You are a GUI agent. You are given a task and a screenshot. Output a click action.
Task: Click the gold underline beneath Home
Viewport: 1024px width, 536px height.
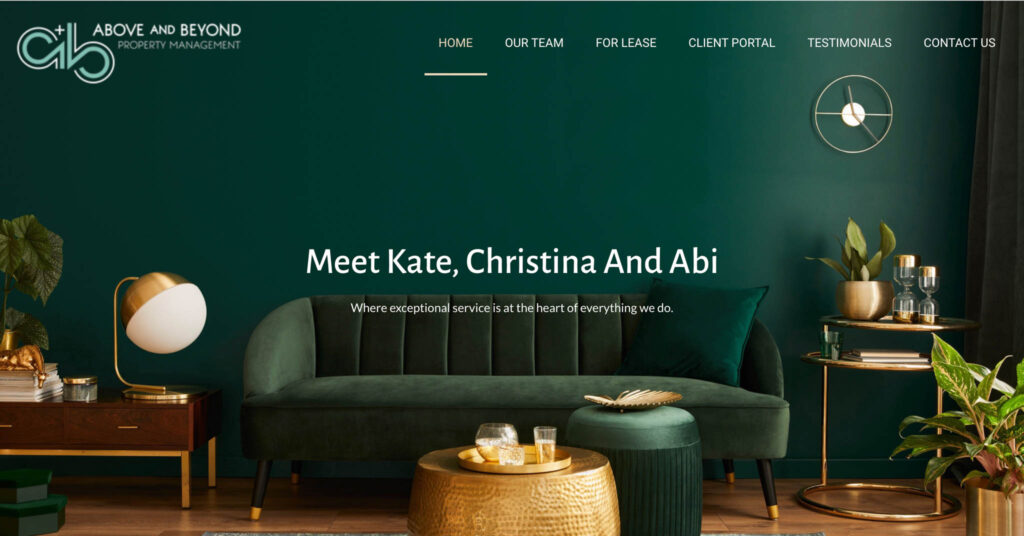pyautogui.click(x=455, y=74)
